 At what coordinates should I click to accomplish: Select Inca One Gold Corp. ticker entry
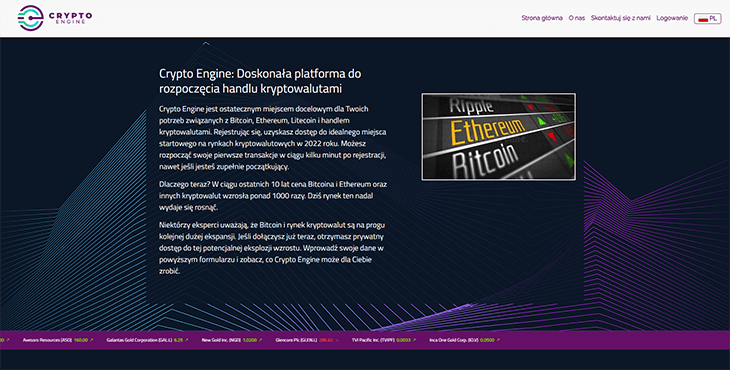click(x=464, y=340)
